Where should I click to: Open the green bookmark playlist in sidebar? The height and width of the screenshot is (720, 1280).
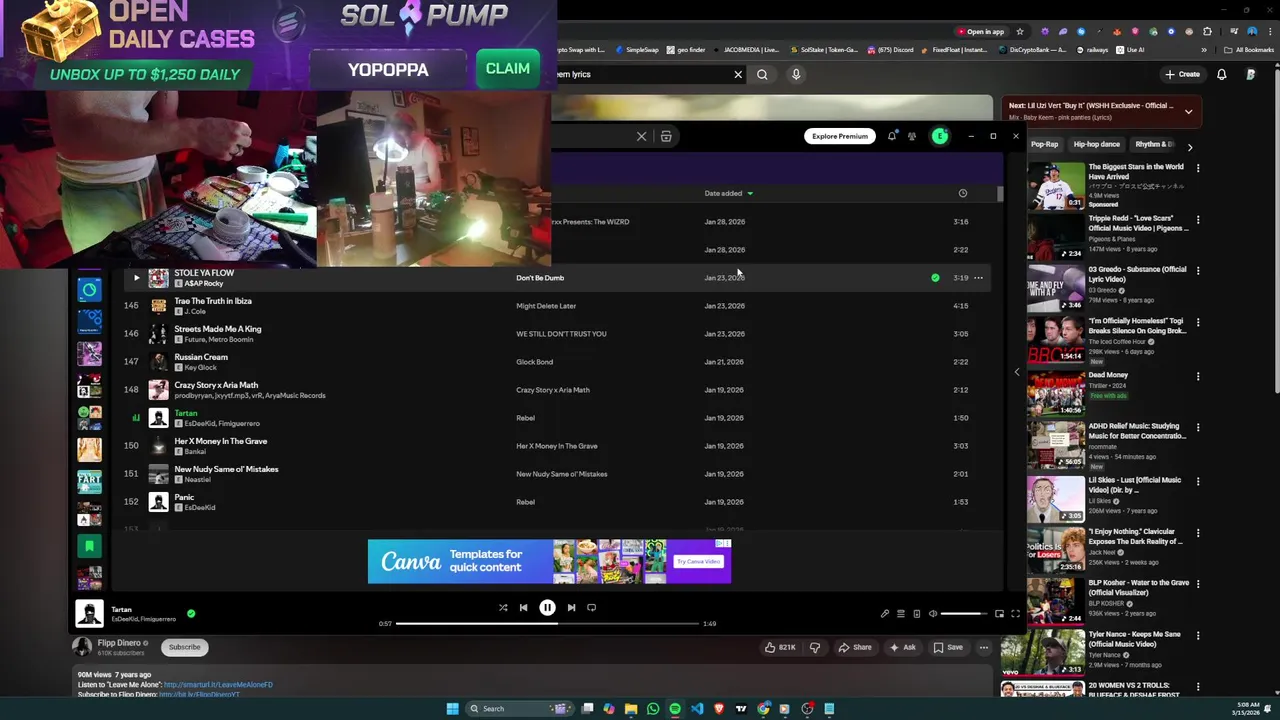(x=89, y=545)
